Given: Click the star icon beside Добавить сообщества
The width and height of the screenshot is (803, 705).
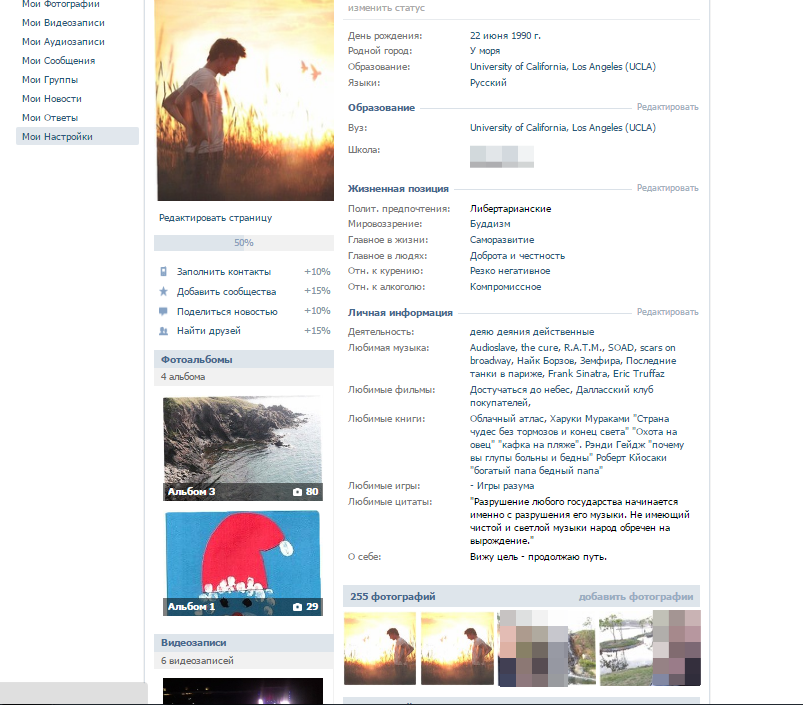Looking at the screenshot, I should coord(163,292).
